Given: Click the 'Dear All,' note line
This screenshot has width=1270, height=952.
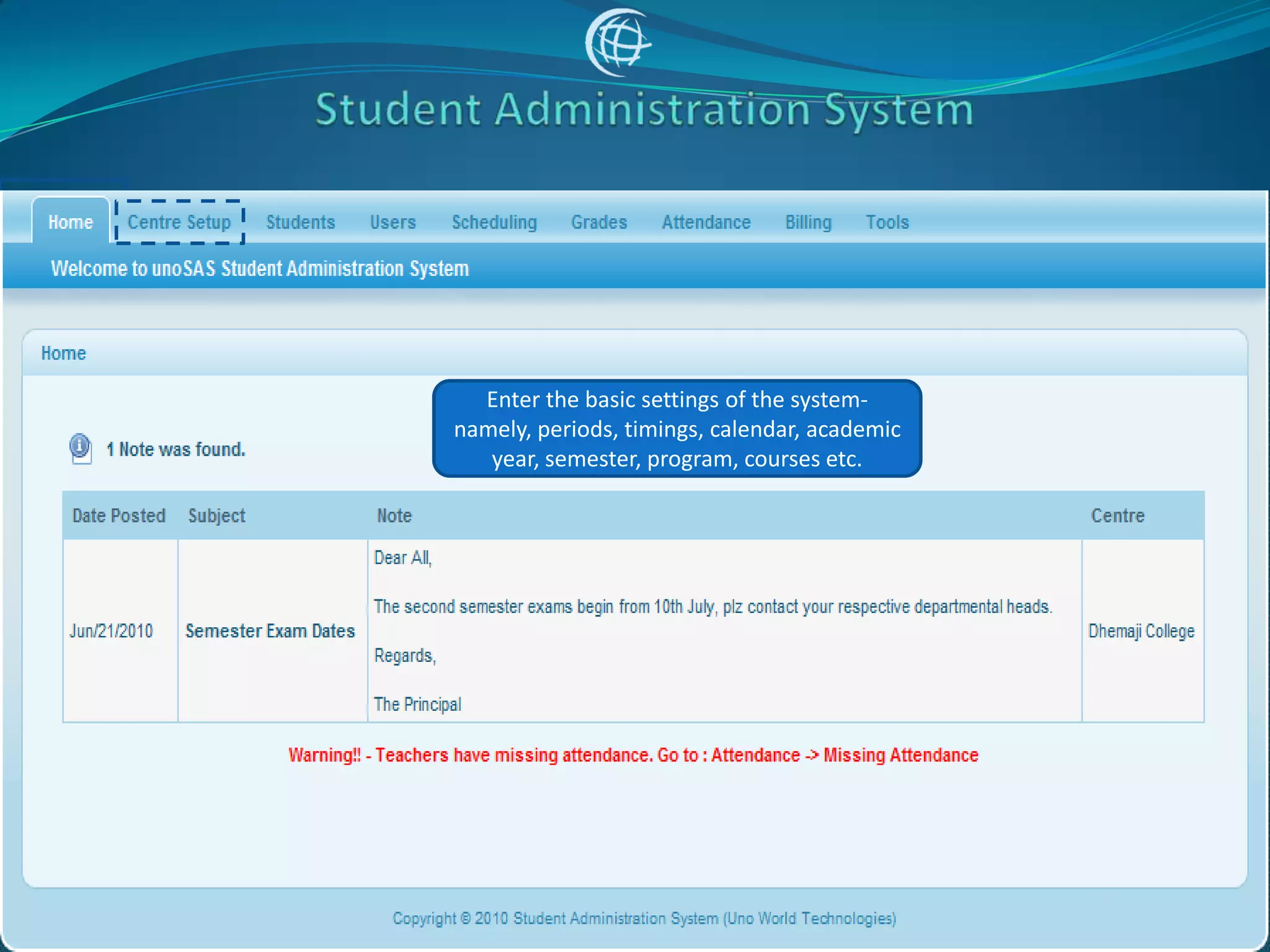Looking at the screenshot, I should [x=403, y=558].
